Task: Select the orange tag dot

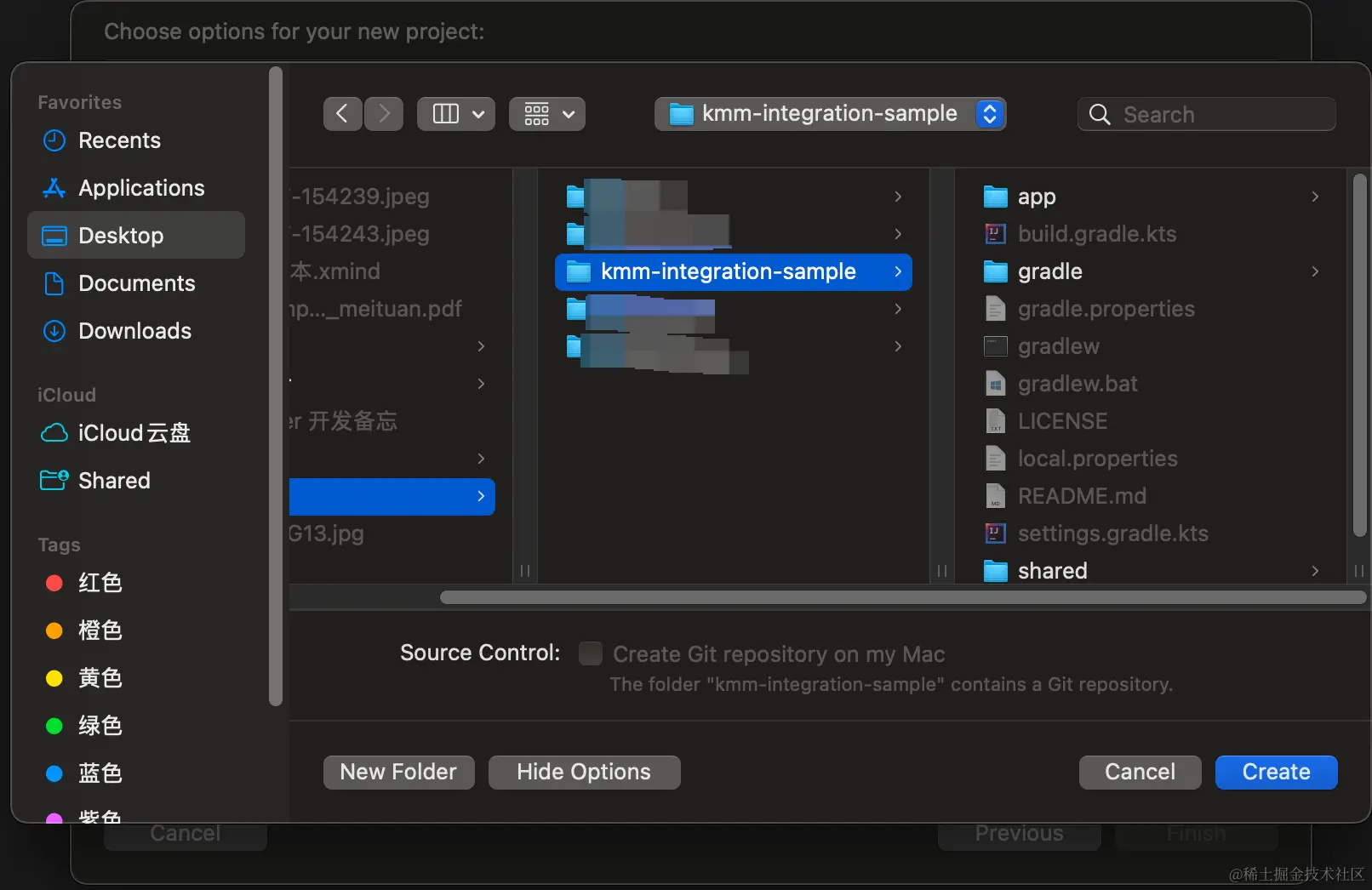Action: click(x=54, y=630)
